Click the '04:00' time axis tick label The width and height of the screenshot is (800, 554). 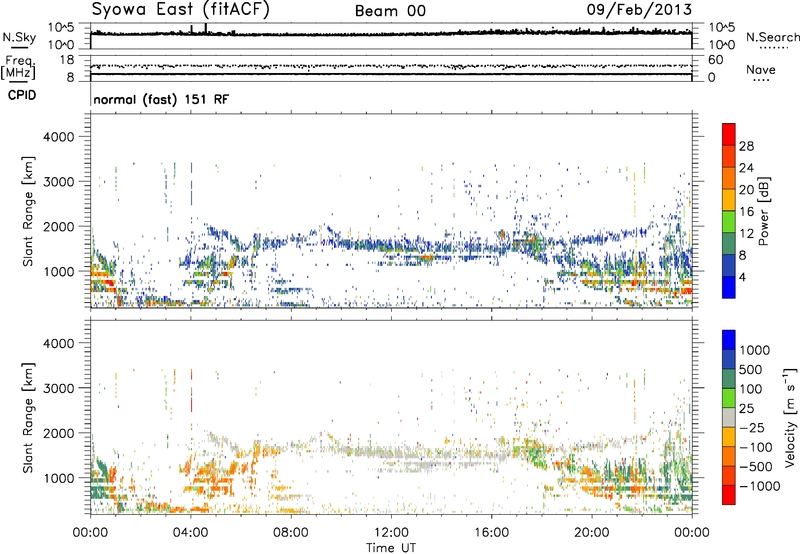tap(190, 533)
